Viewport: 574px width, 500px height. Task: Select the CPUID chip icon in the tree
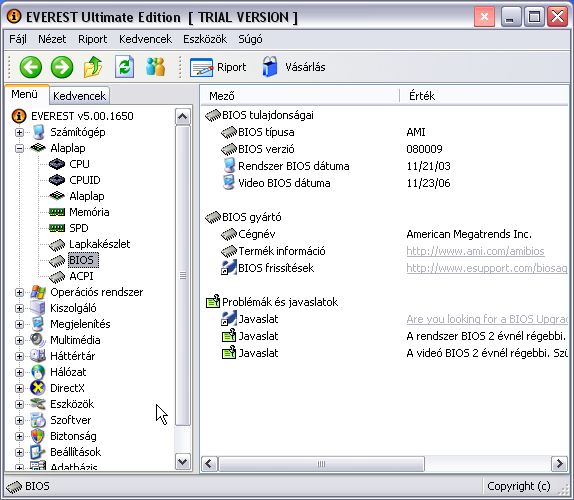pyautogui.click(x=57, y=180)
